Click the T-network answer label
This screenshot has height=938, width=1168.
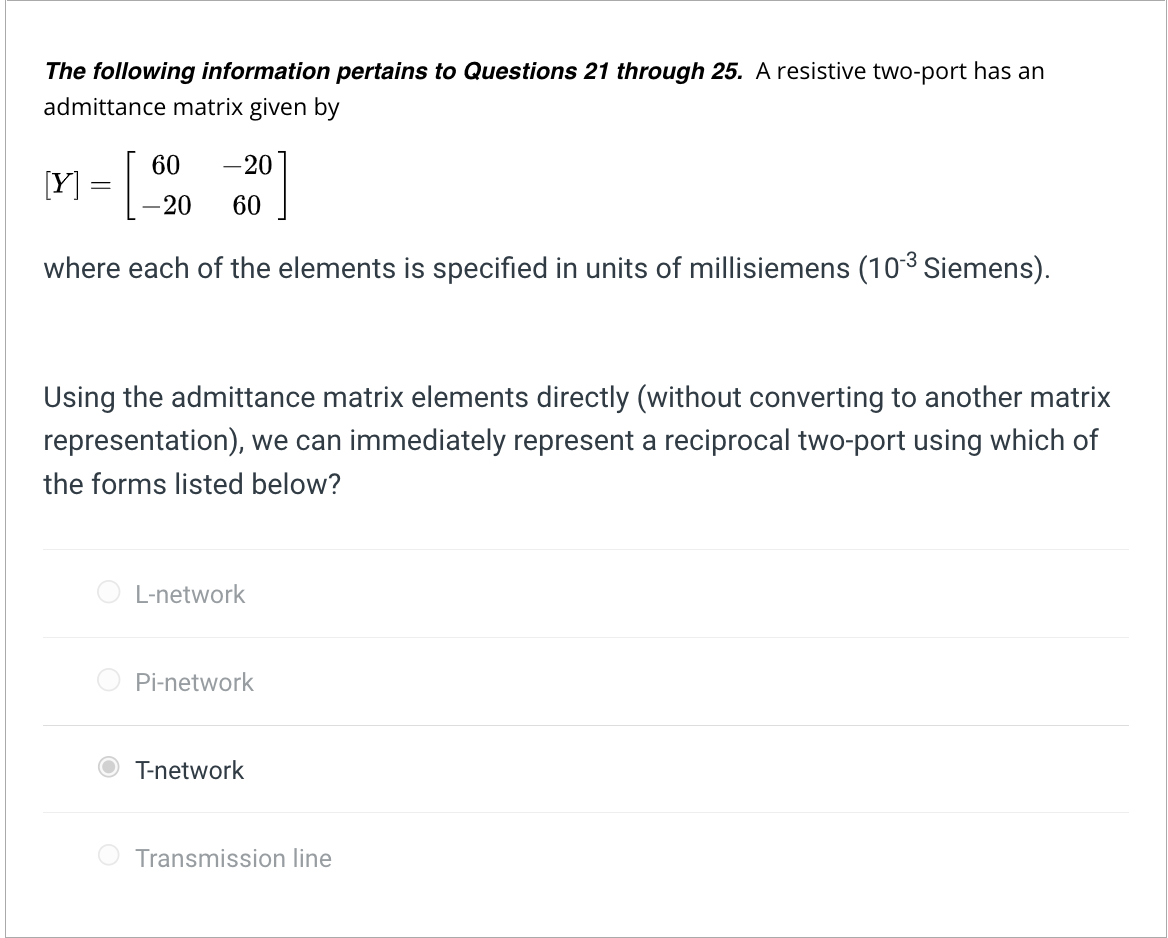click(x=189, y=769)
